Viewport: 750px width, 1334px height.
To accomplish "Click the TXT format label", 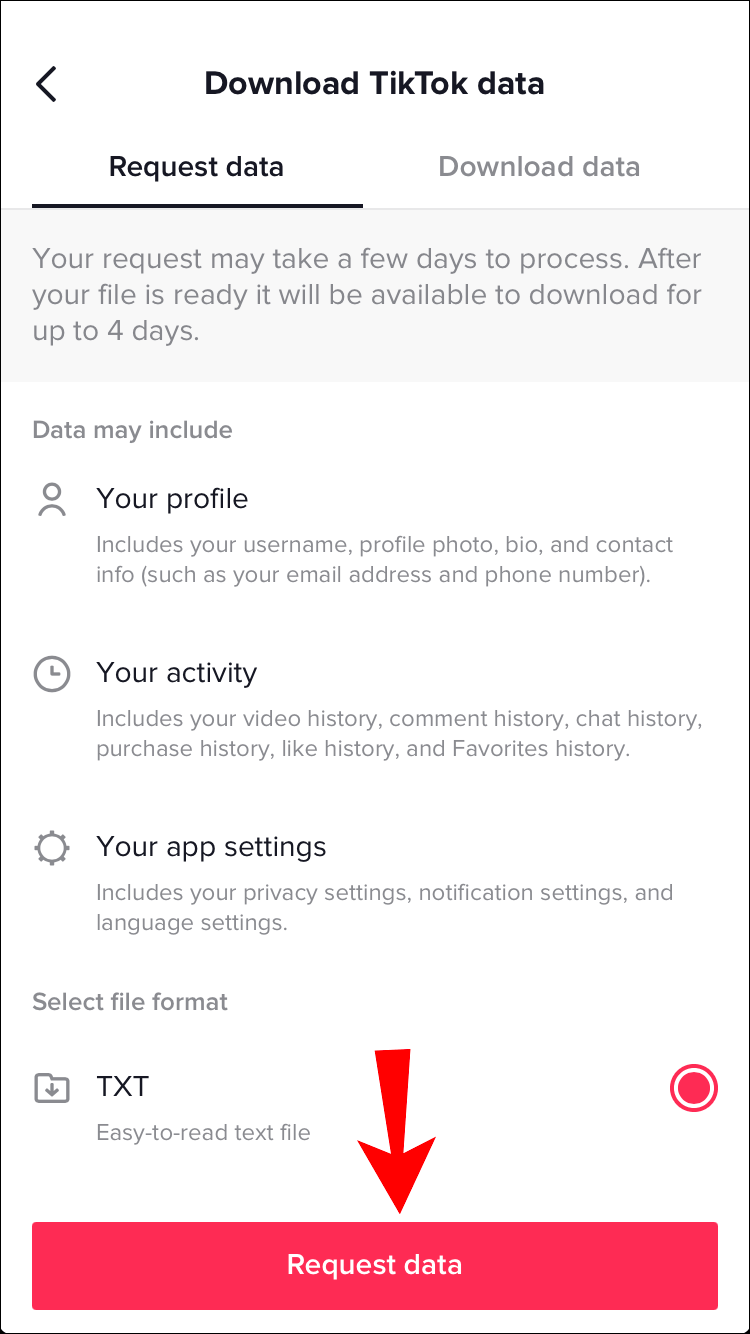I will (123, 1086).
